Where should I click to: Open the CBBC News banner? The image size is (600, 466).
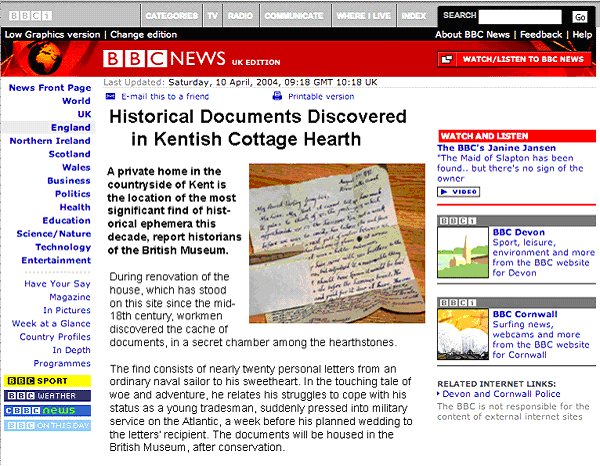click(47, 411)
